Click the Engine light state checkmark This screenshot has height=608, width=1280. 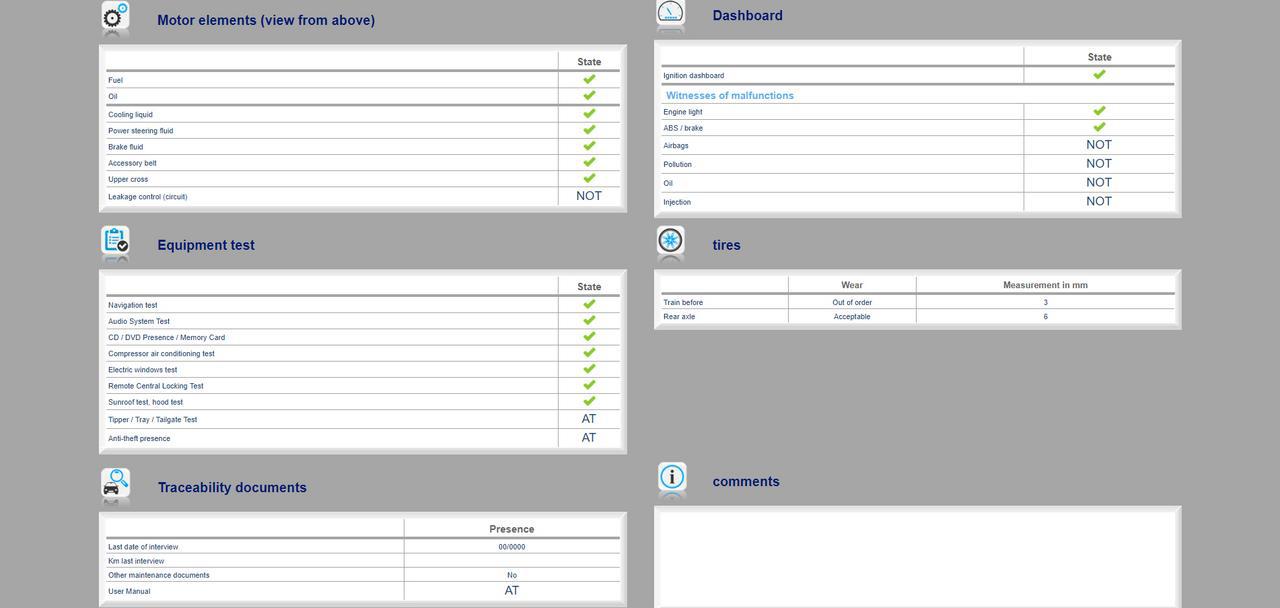pos(1099,111)
